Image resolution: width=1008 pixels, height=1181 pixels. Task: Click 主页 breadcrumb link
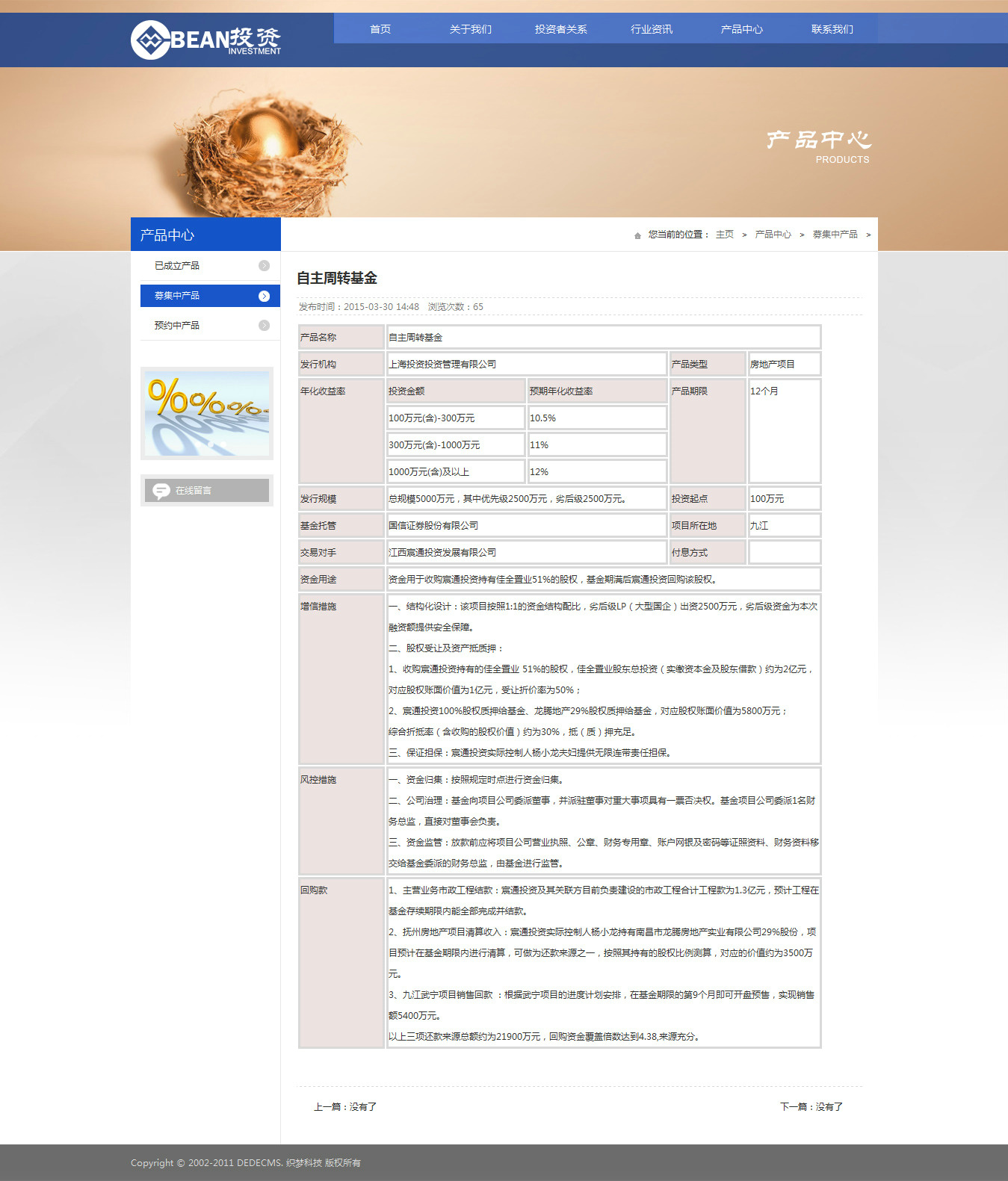pyautogui.click(x=725, y=235)
